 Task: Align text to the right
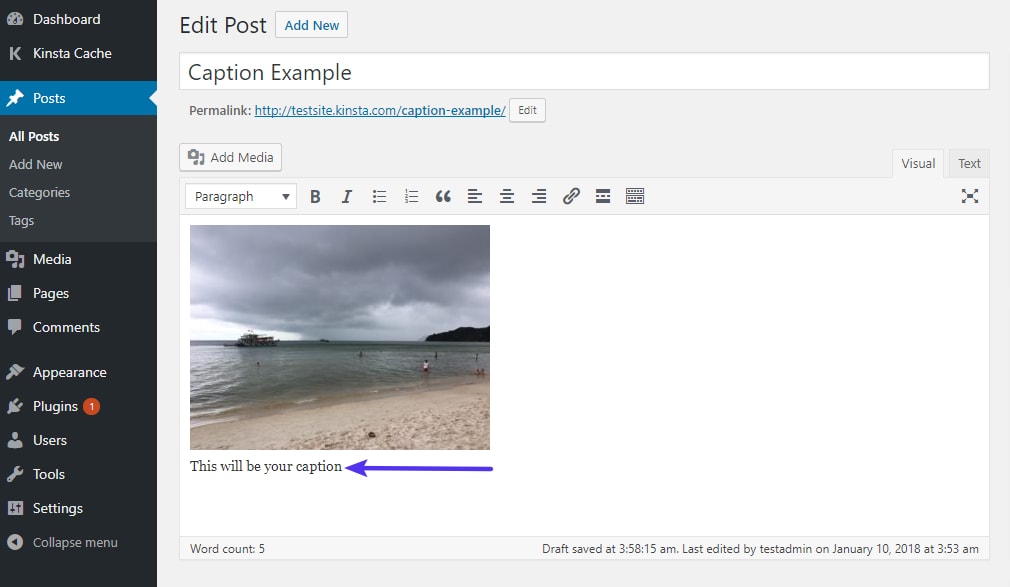click(x=539, y=197)
